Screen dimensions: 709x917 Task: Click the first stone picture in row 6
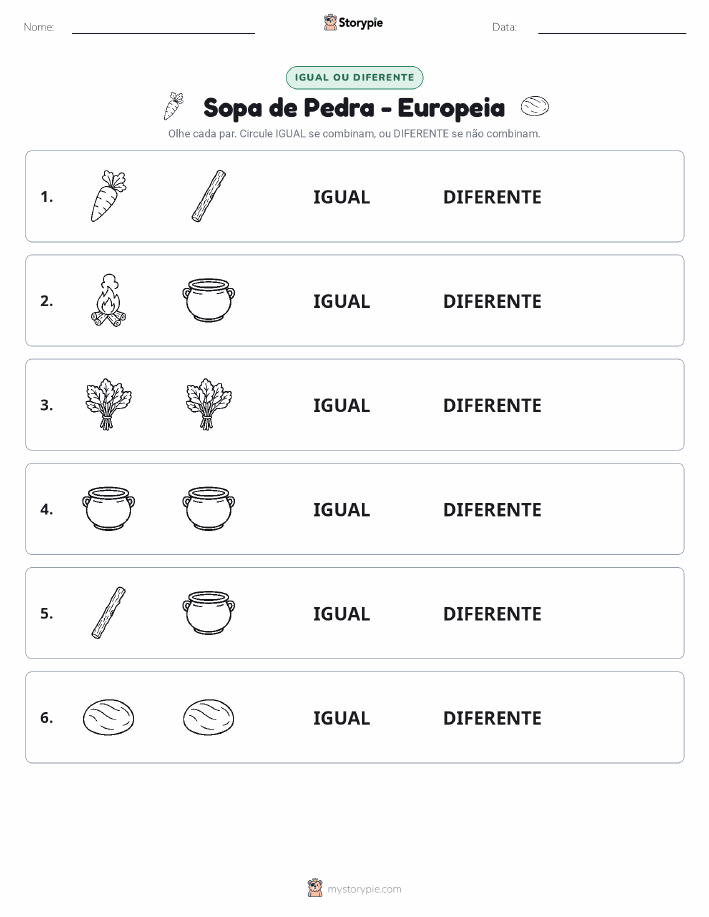point(108,717)
